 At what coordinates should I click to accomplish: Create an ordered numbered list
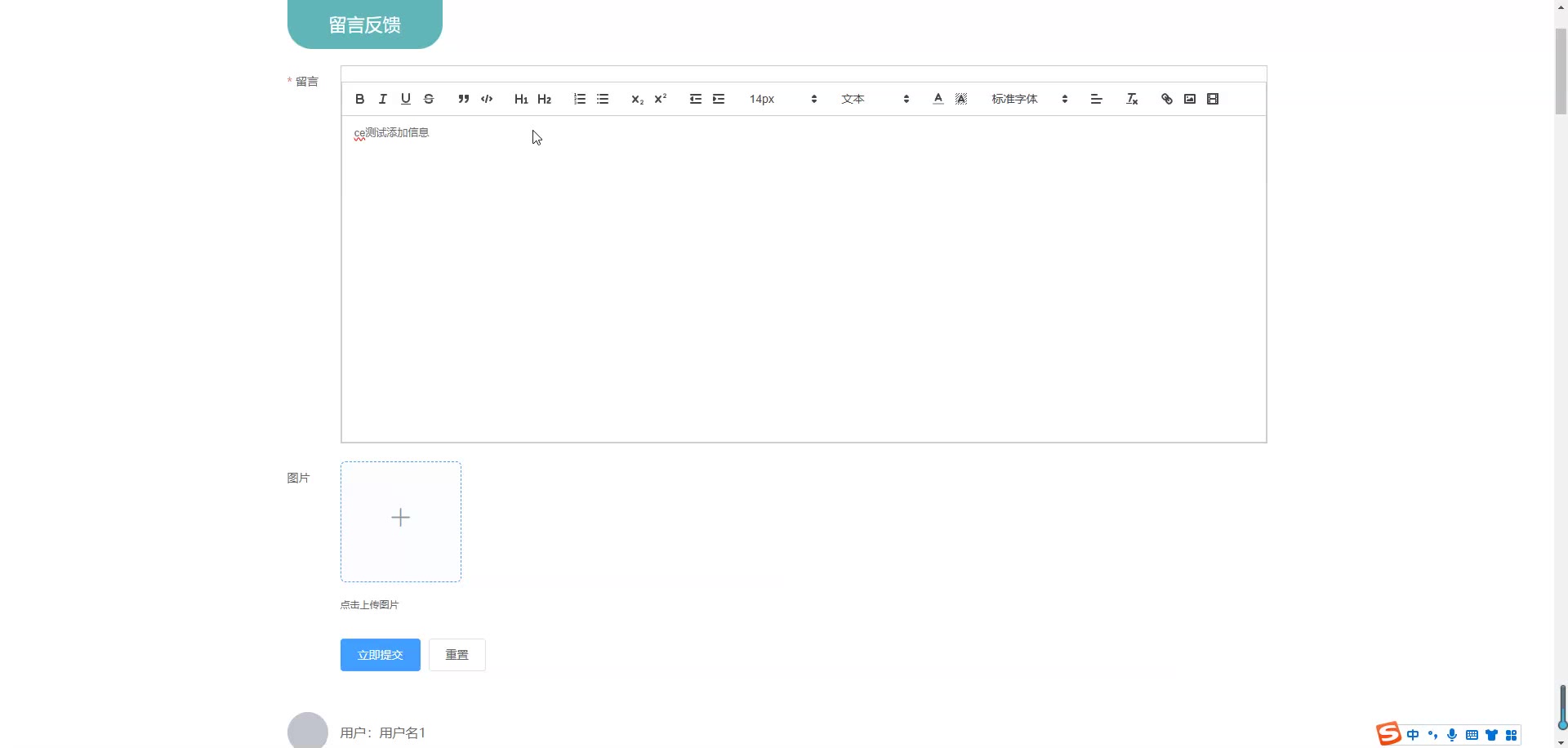click(x=580, y=99)
